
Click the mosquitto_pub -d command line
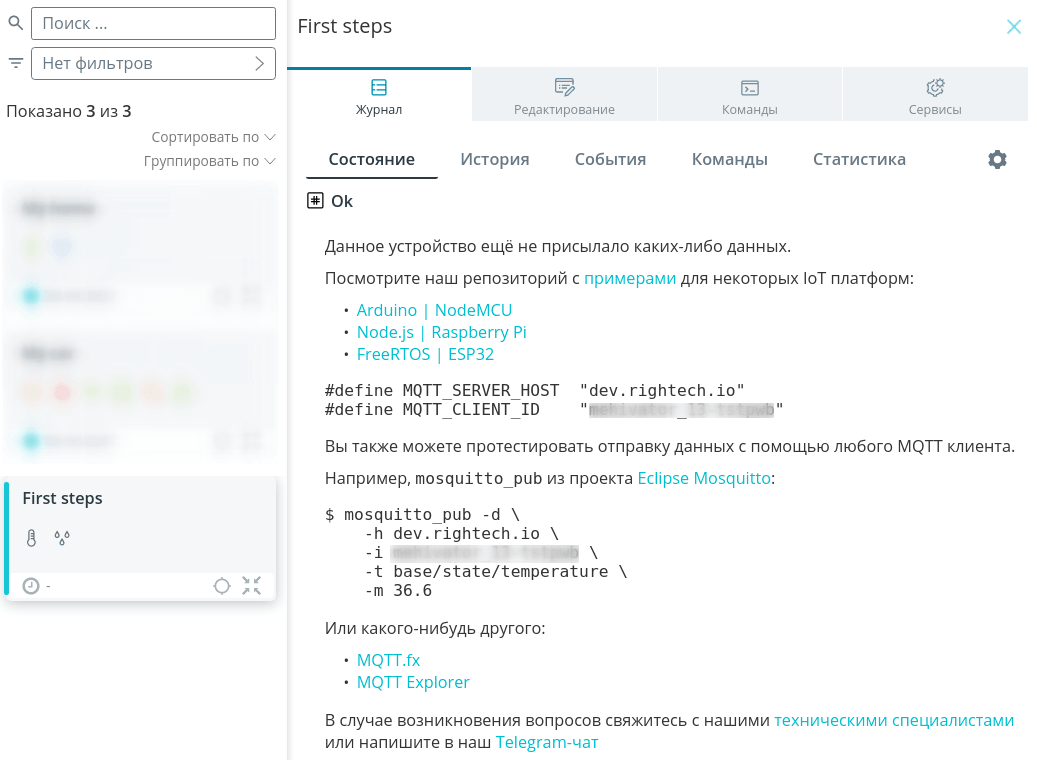[423, 515]
